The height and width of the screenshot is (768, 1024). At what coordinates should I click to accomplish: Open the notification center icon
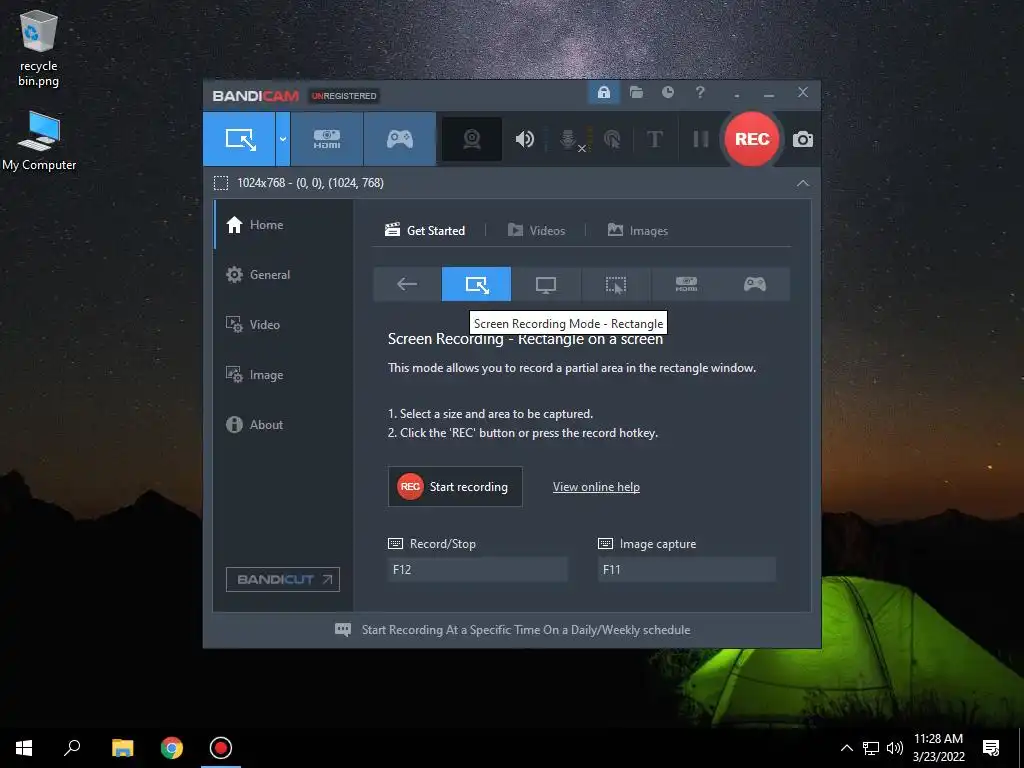pyautogui.click(x=991, y=748)
